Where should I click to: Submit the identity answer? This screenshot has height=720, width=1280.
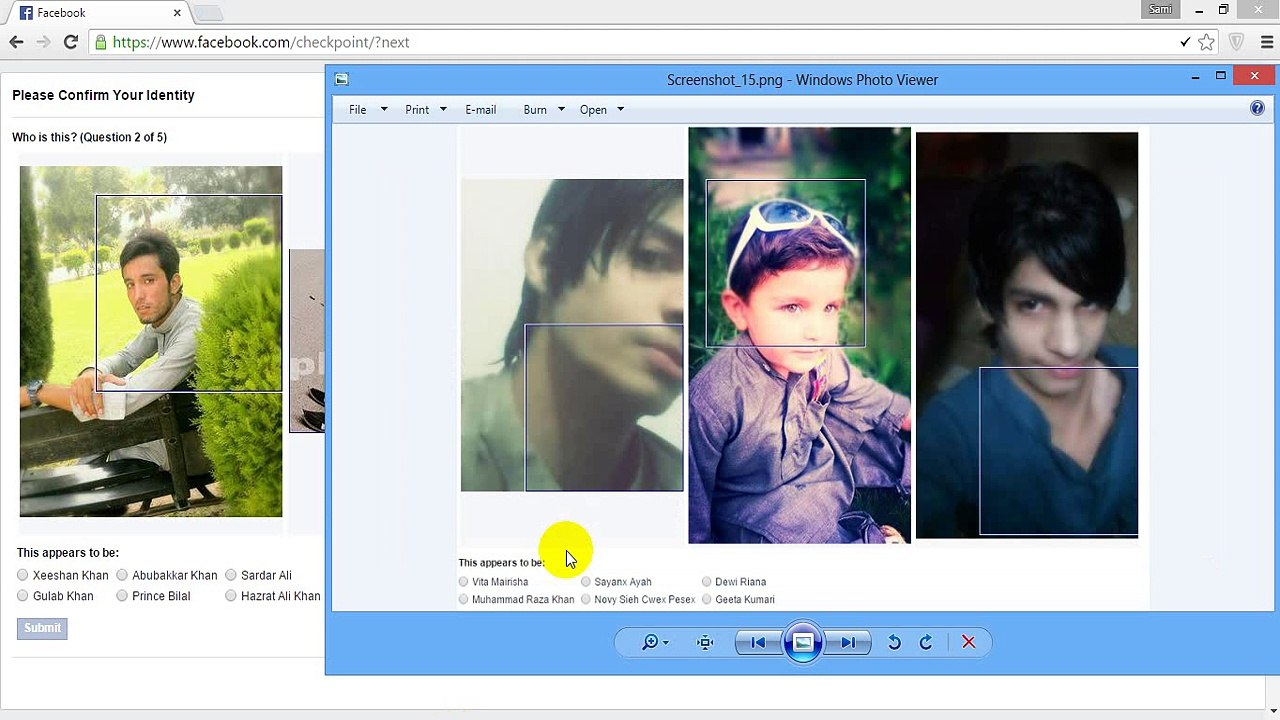(x=42, y=628)
